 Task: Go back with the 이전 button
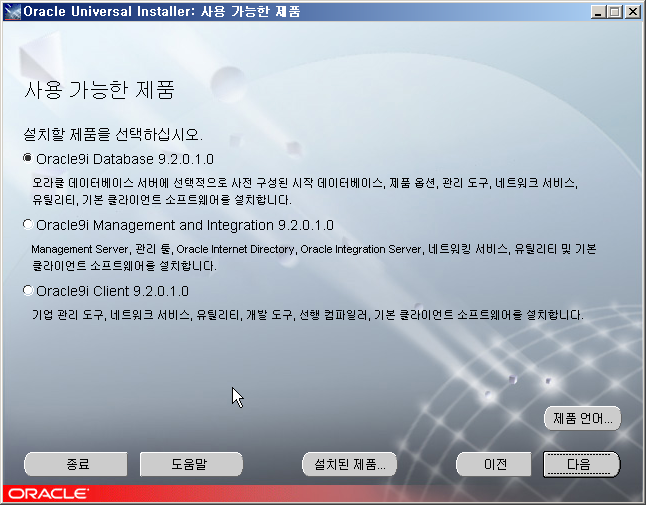click(x=494, y=464)
